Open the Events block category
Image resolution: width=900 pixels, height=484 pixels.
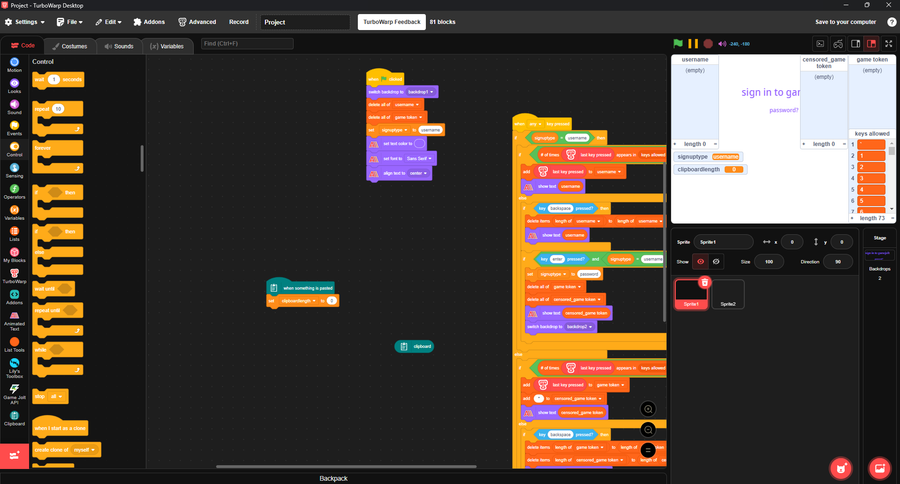pos(14,128)
